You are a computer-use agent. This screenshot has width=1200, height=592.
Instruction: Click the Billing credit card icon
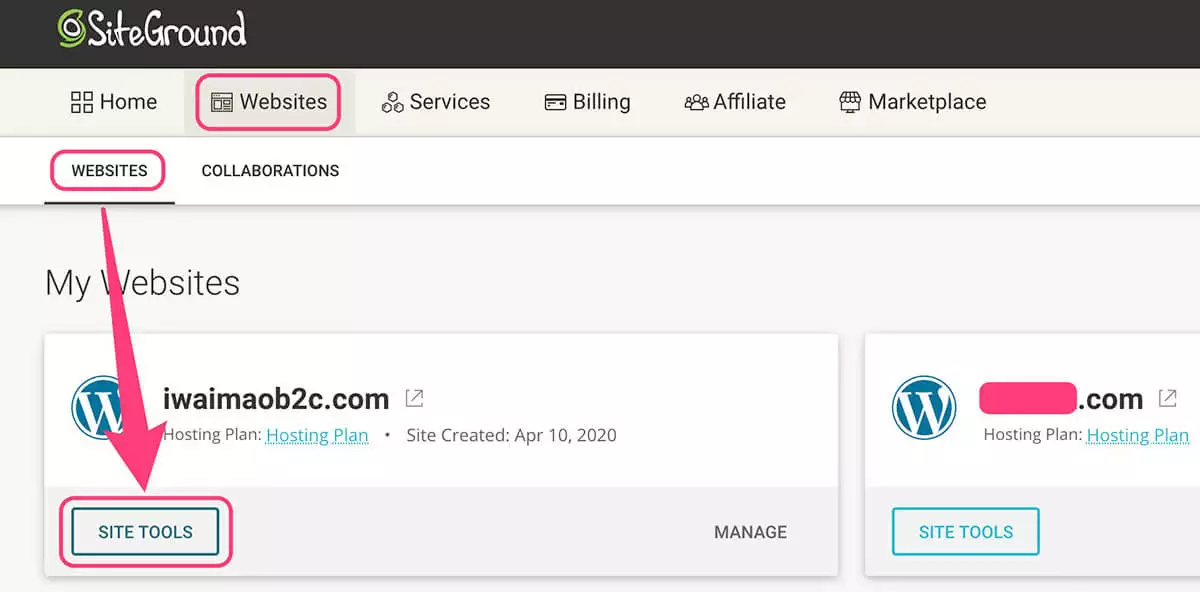point(554,101)
